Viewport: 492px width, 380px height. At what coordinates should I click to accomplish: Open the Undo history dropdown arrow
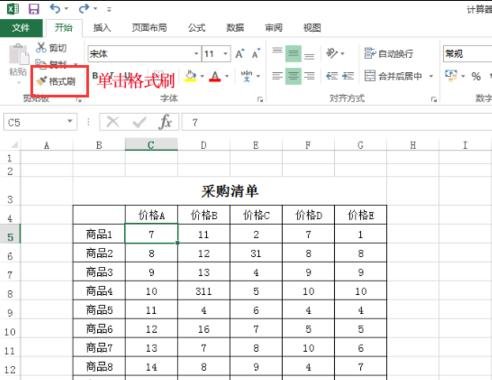point(66,9)
